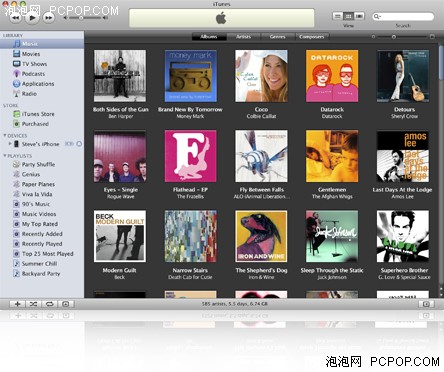
Task: Click the Play button
Action: pos(32,17)
